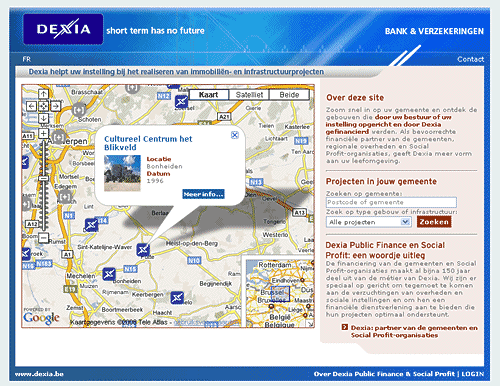Viewport: 500px width, 386px height.
Task: Select Dexia marker near Bonheiden
Action: 109,274
